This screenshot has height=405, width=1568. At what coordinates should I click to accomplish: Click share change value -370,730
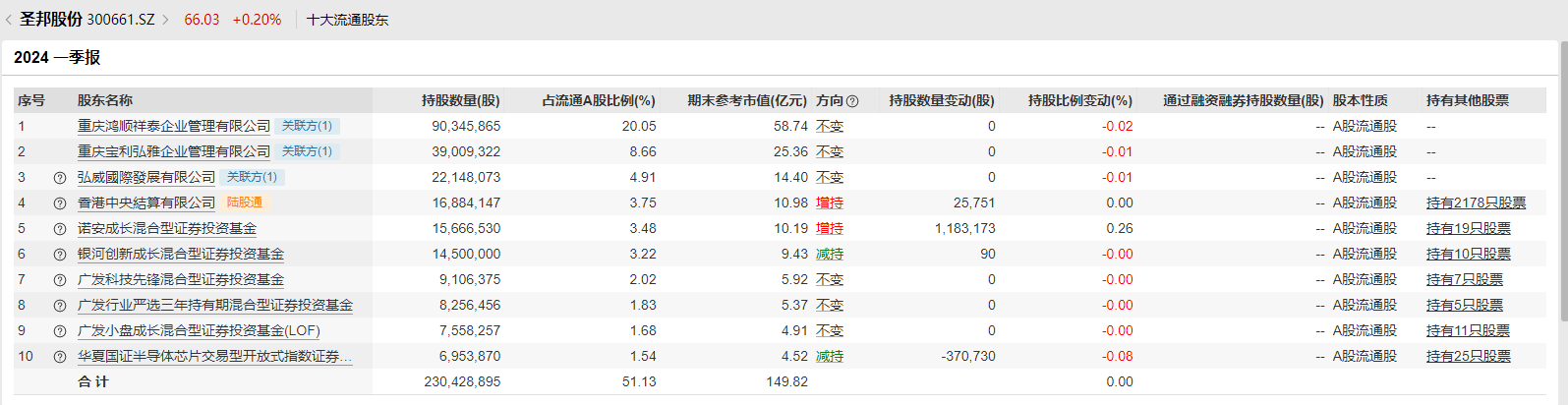pyautogui.click(x=968, y=356)
